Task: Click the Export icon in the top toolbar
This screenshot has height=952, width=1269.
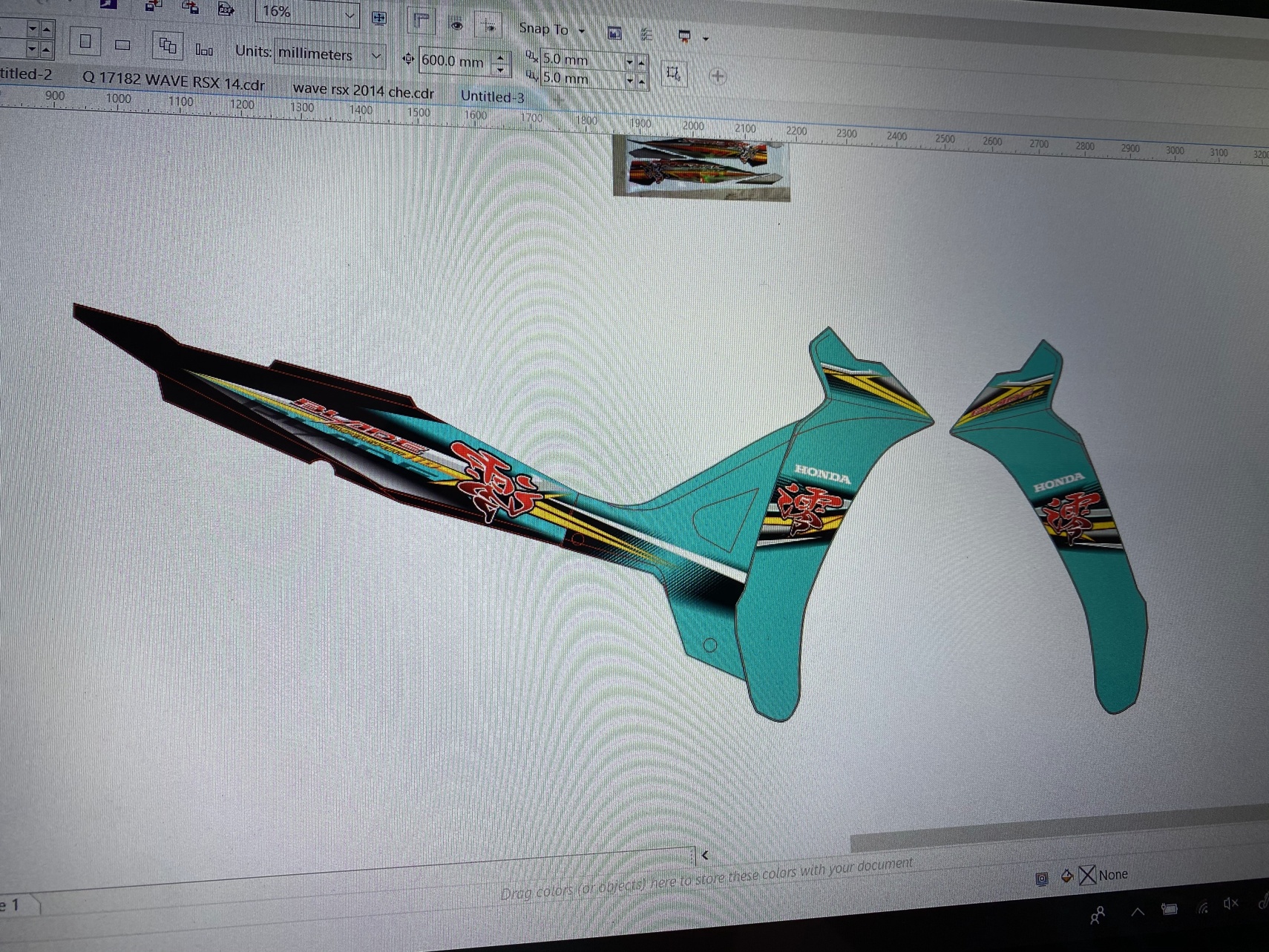Action: point(190,7)
